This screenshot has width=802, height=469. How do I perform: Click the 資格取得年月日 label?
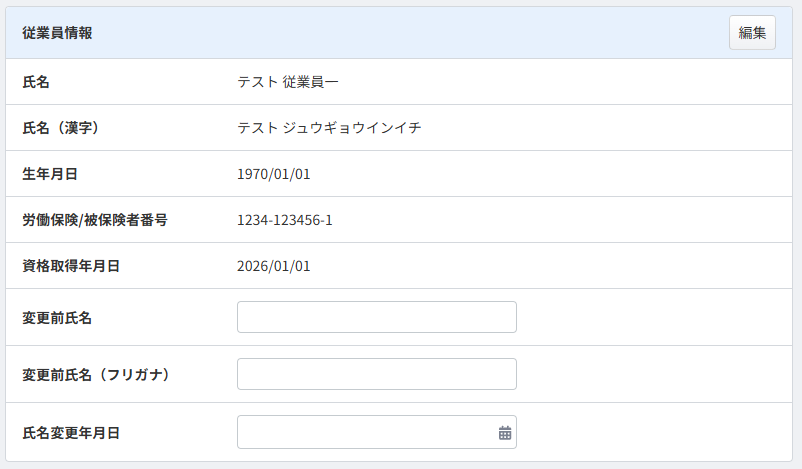(x=71, y=266)
